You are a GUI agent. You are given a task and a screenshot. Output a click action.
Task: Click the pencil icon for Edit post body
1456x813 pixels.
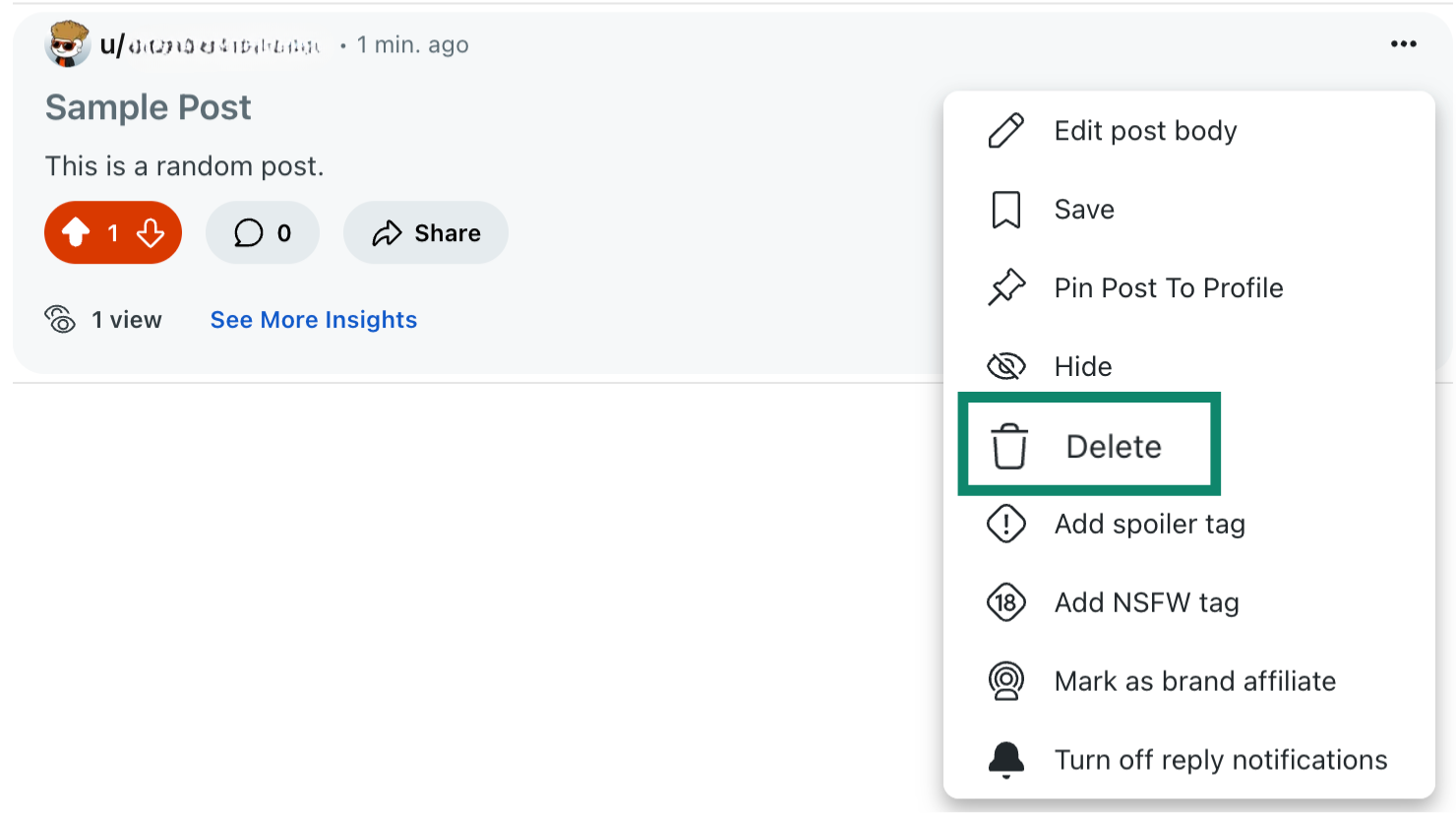1005,129
